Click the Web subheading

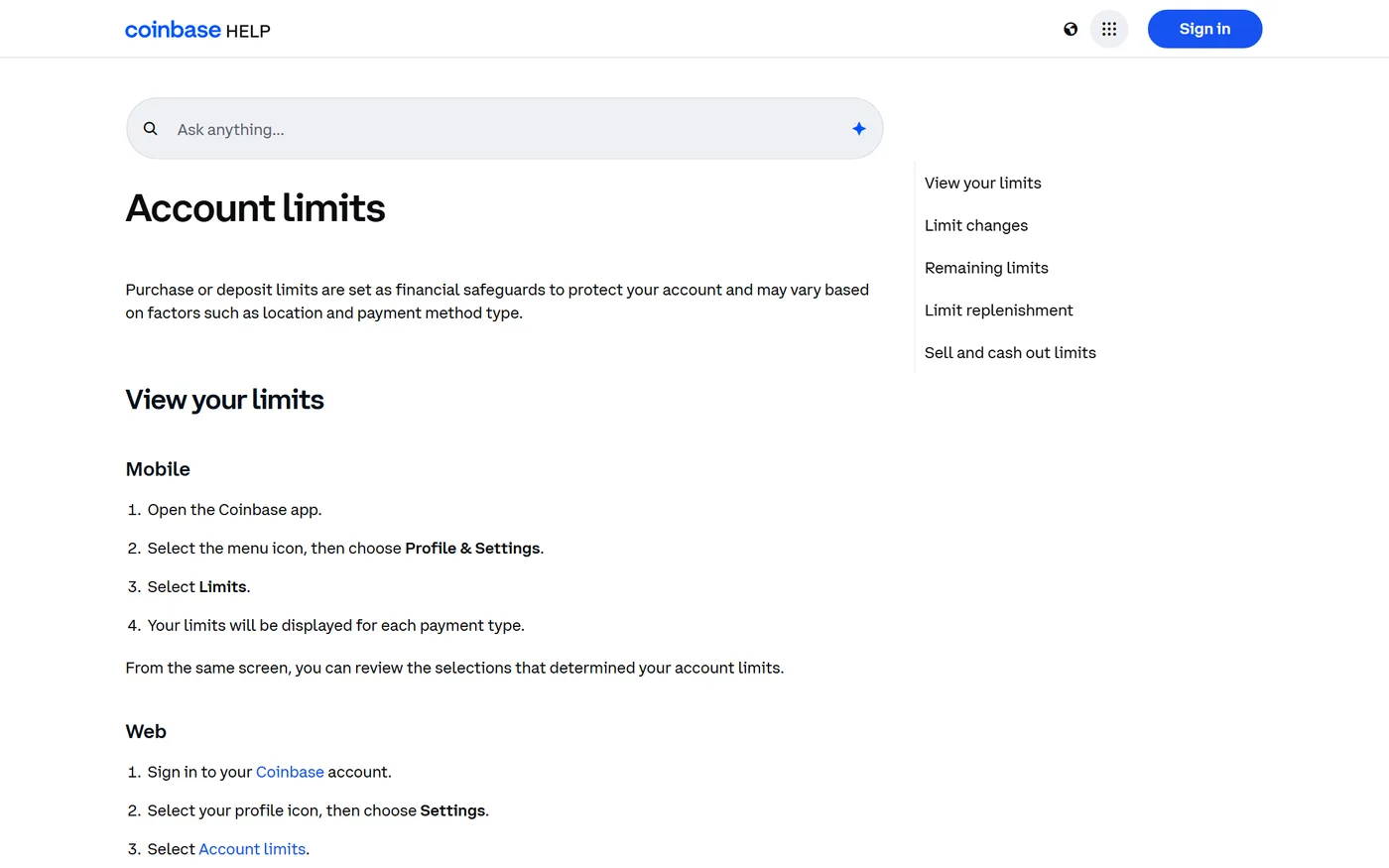pos(146,732)
